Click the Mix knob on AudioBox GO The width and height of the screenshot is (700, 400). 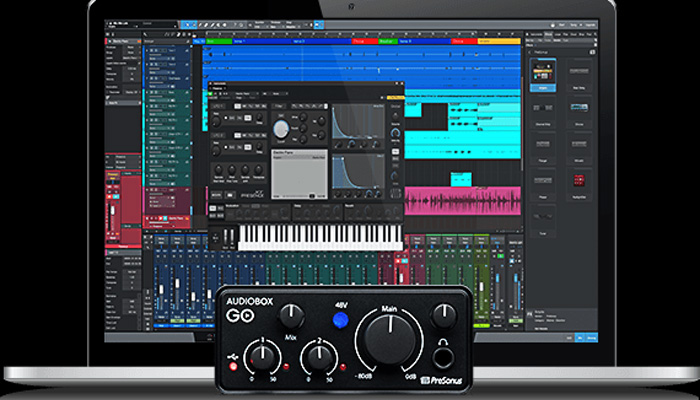292,317
